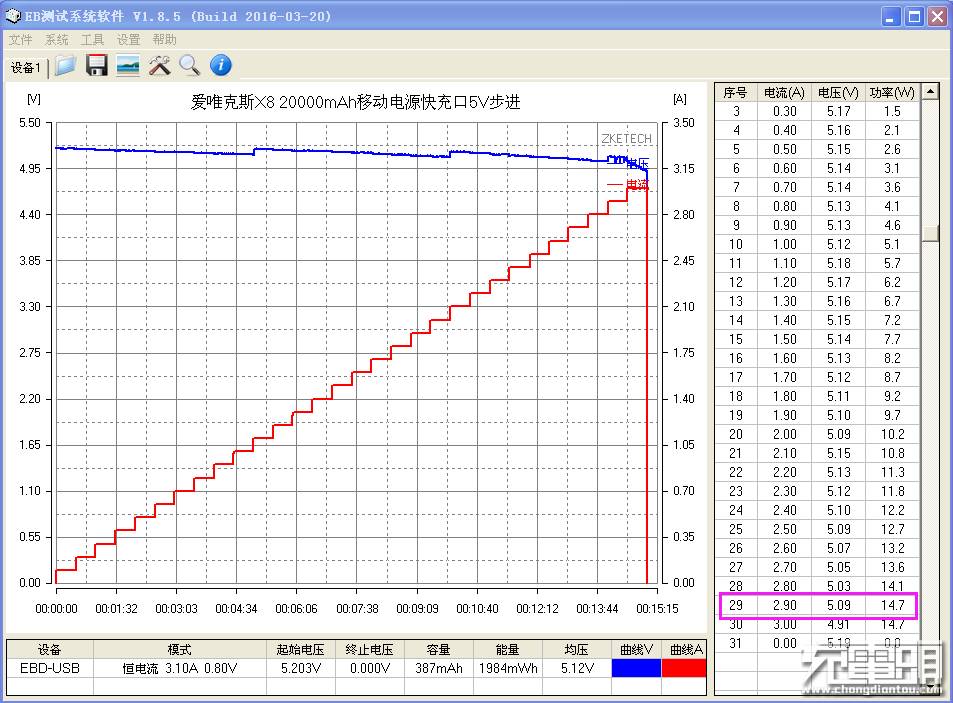Screen dimensions: 953x703
Task: Click the 5.50 voltage axis label
Action: 29,123
